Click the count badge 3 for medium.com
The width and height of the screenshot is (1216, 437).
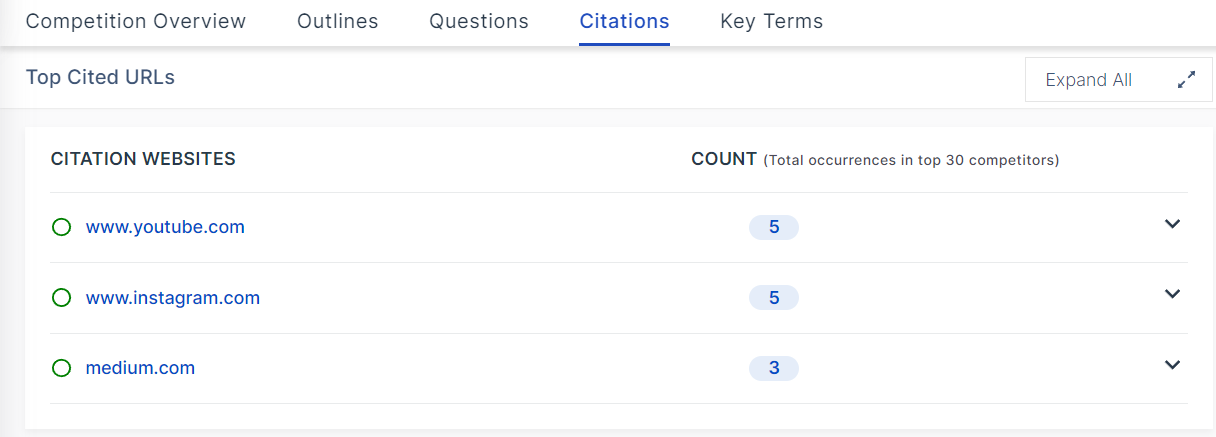tap(773, 369)
